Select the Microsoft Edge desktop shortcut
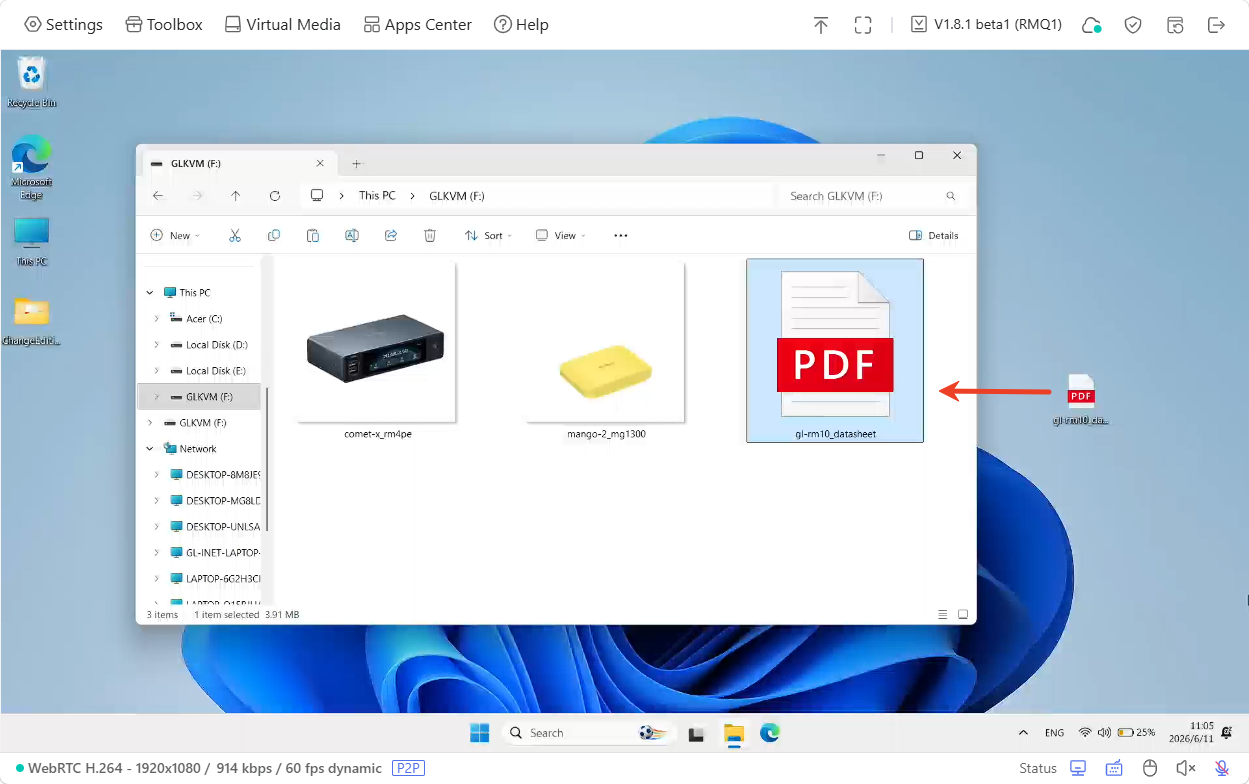Viewport: 1249px width, 784px height. [32, 168]
